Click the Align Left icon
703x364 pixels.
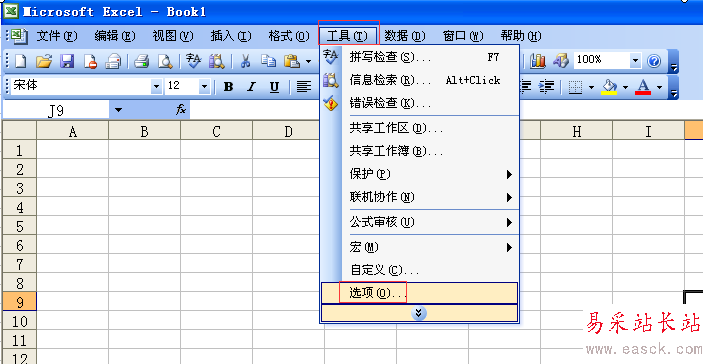[304, 87]
